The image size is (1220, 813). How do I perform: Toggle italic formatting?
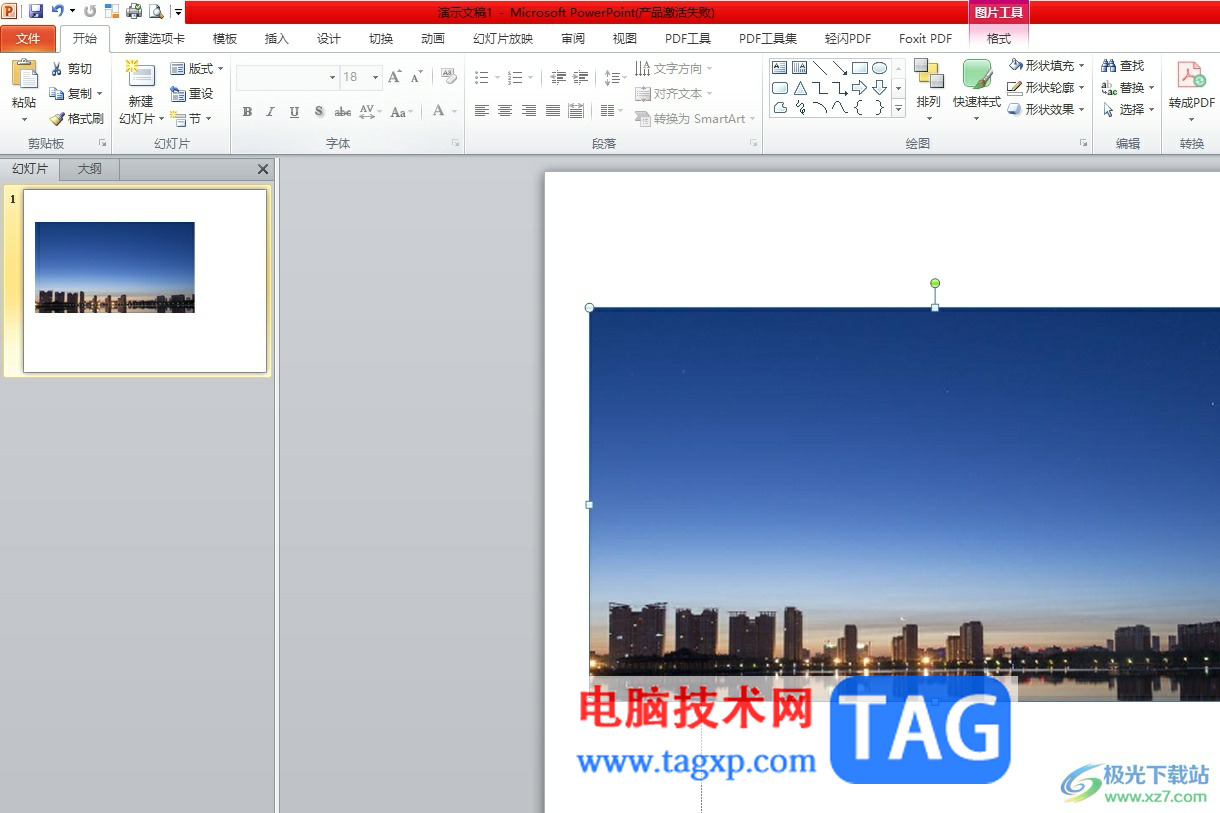pyautogui.click(x=270, y=112)
